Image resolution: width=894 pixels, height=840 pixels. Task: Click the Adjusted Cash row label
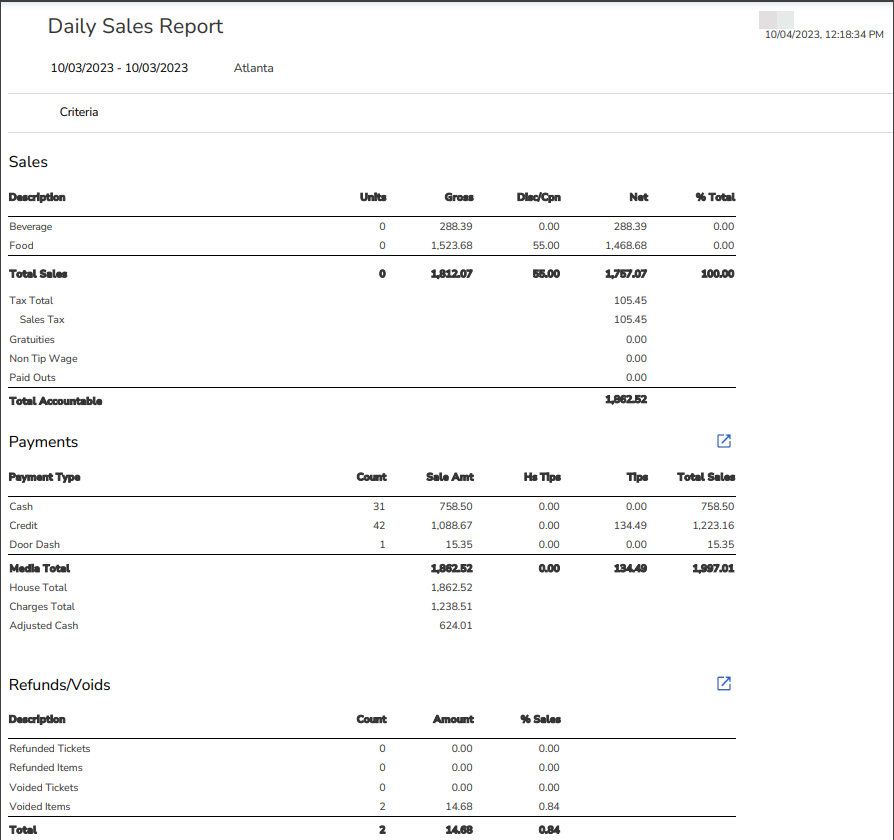coord(43,626)
